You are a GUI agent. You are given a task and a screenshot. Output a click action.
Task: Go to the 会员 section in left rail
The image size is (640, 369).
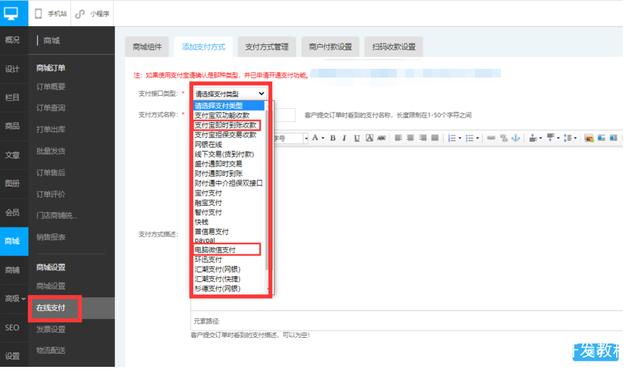tap(12, 212)
